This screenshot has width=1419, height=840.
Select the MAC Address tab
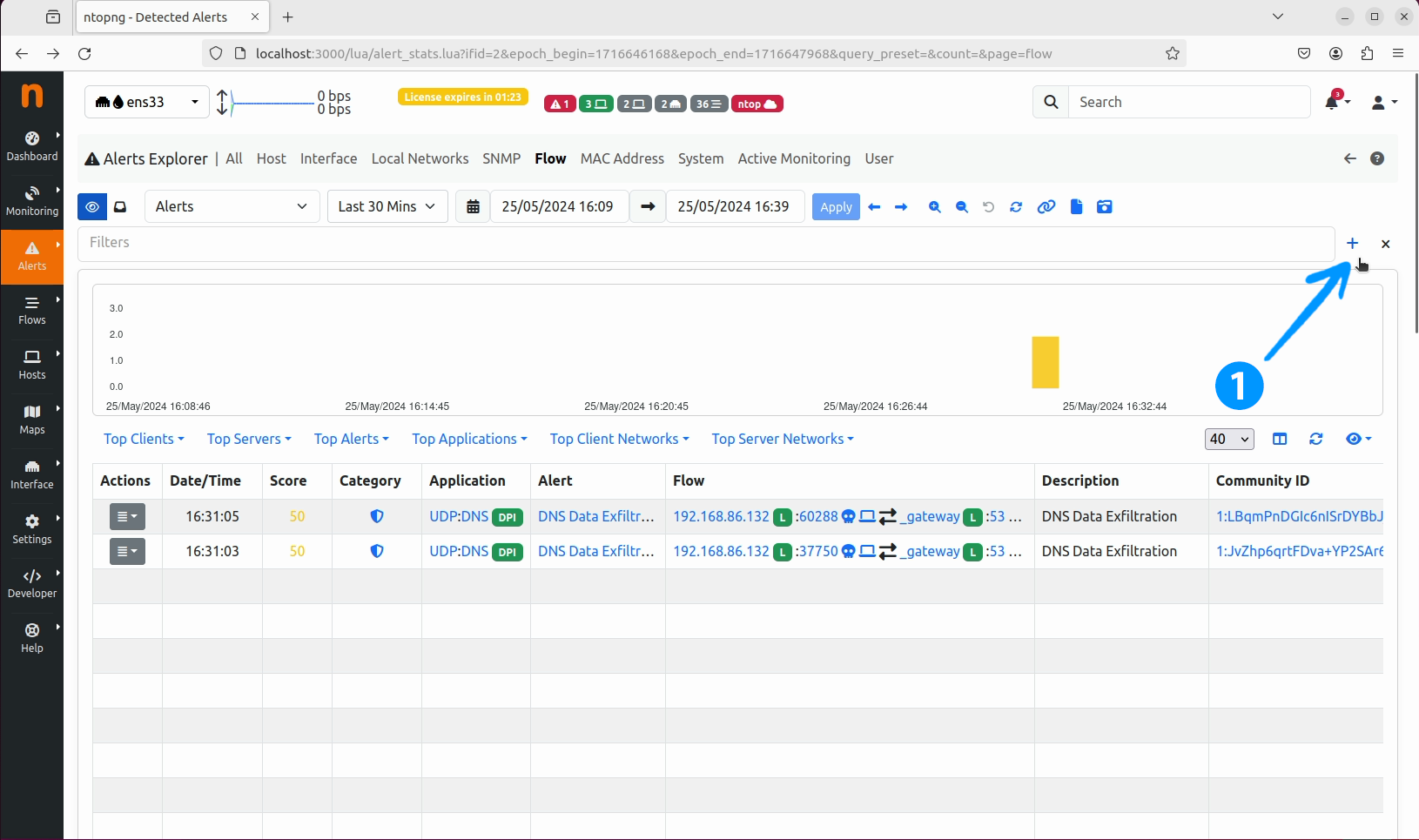(622, 159)
